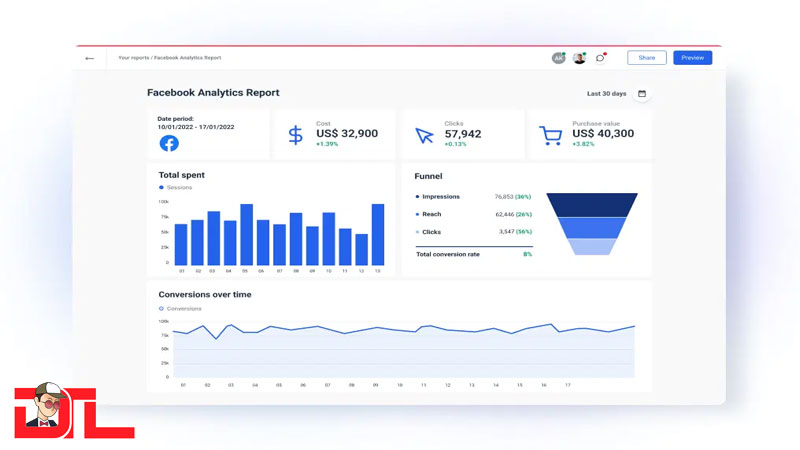This screenshot has width=800, height=450.
Task: Click the Last 30 days label
Action: point(606,94)
